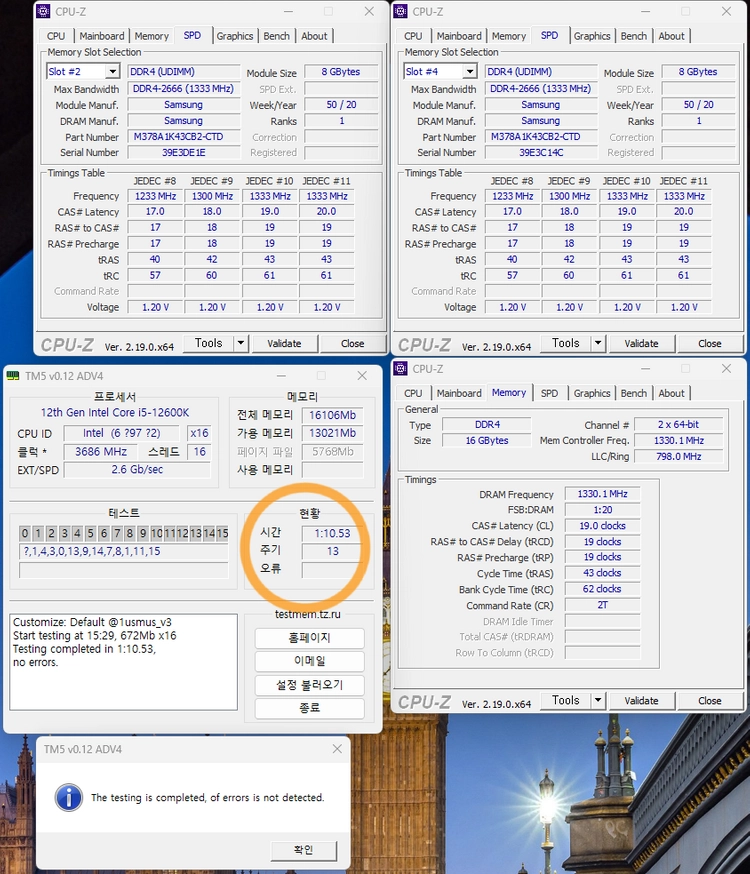Click the 12th Gen Intel Core i5-12600K text

click(x=115, y=412)
